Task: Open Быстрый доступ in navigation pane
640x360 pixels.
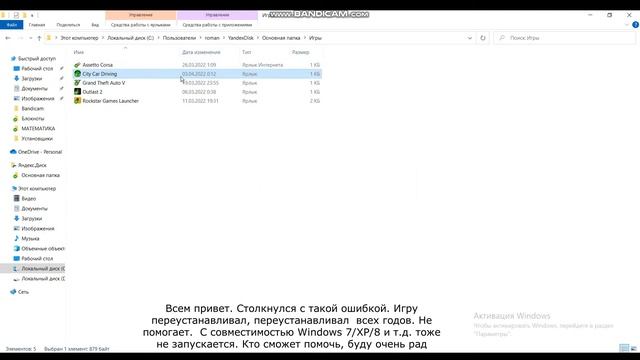Action: (x=37, y=59)
